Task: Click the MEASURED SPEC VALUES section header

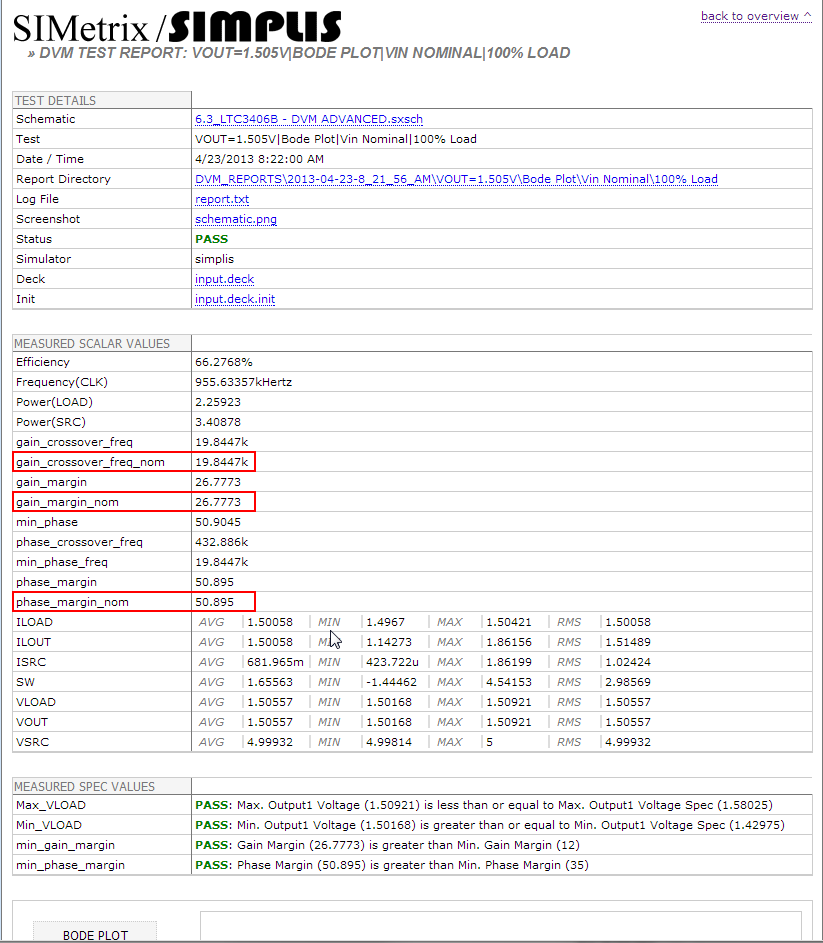Action: (85, 786)
